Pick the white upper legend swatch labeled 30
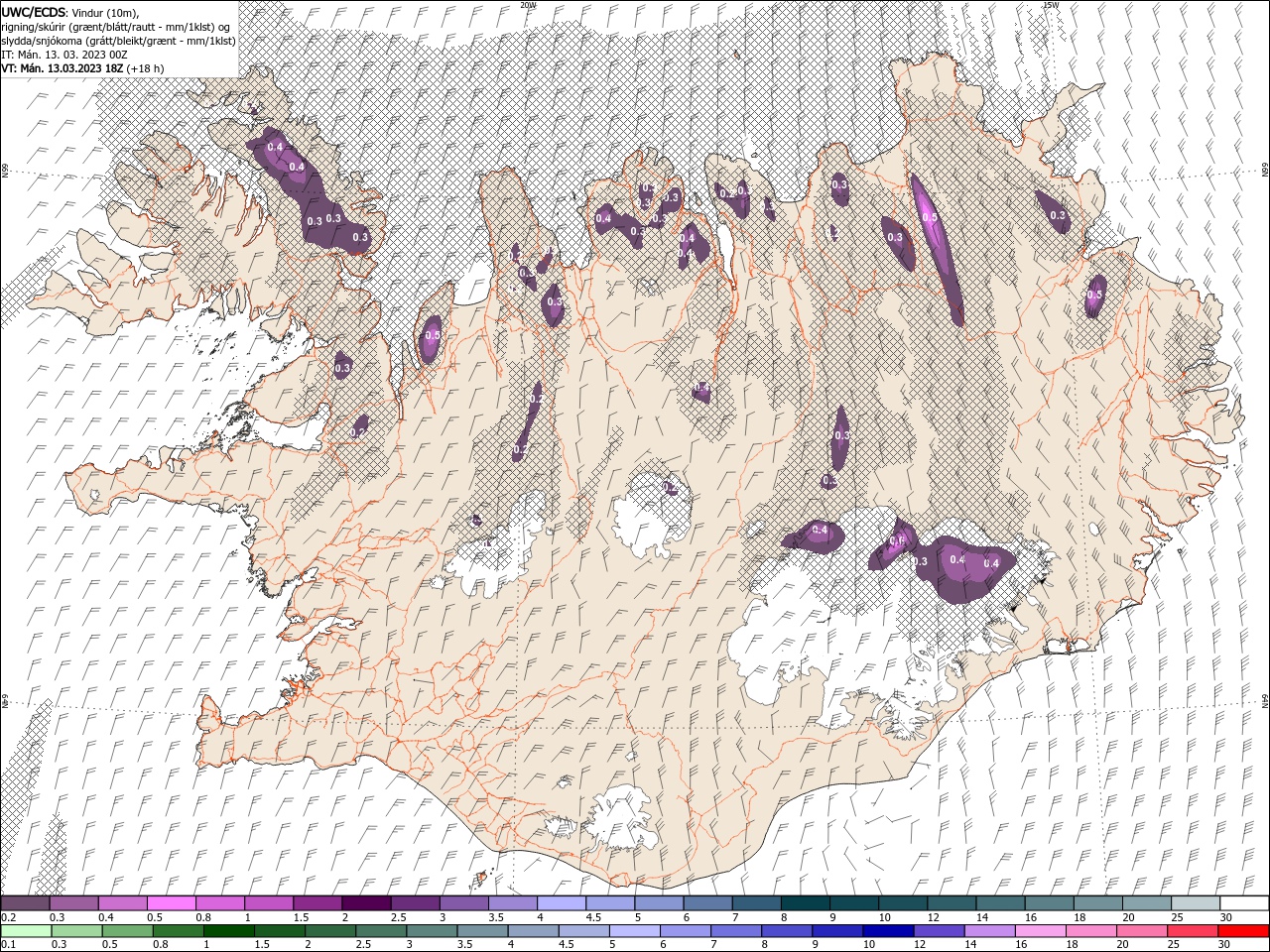 click(1244, 903)
